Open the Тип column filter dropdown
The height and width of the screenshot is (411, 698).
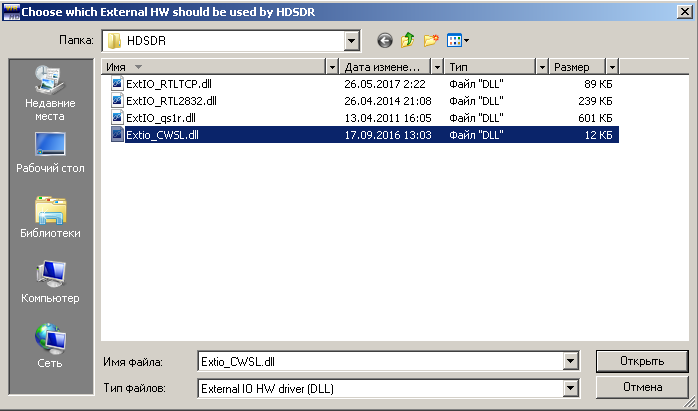[542, 67]
